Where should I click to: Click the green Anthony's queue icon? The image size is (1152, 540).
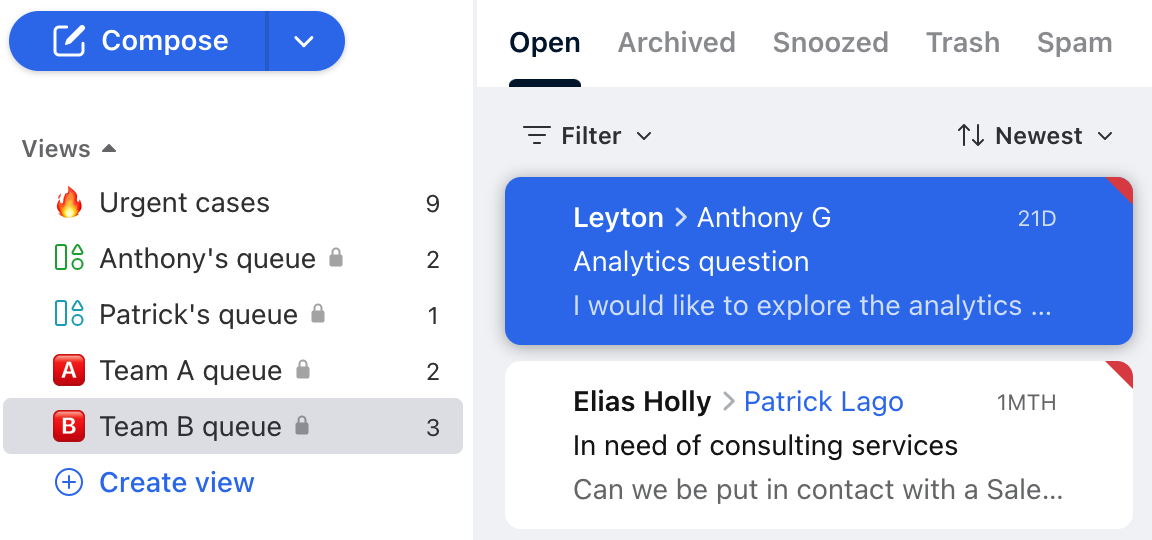click(69, 259)
